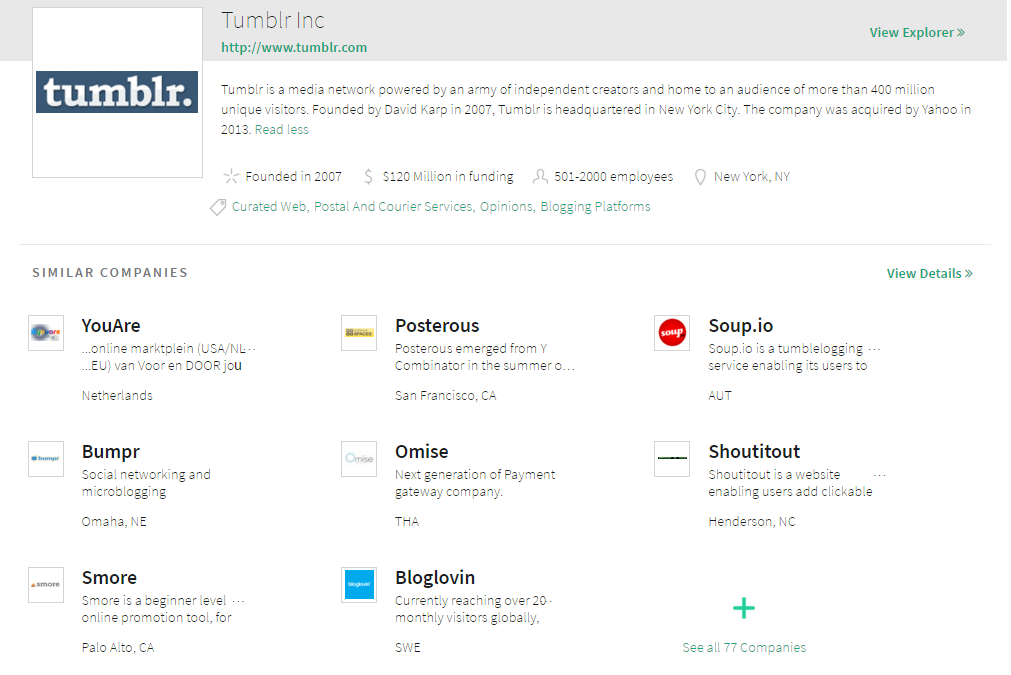Click Bumpr social networking description
This screenshot has height=675, width=1011.
click(146, 483)
